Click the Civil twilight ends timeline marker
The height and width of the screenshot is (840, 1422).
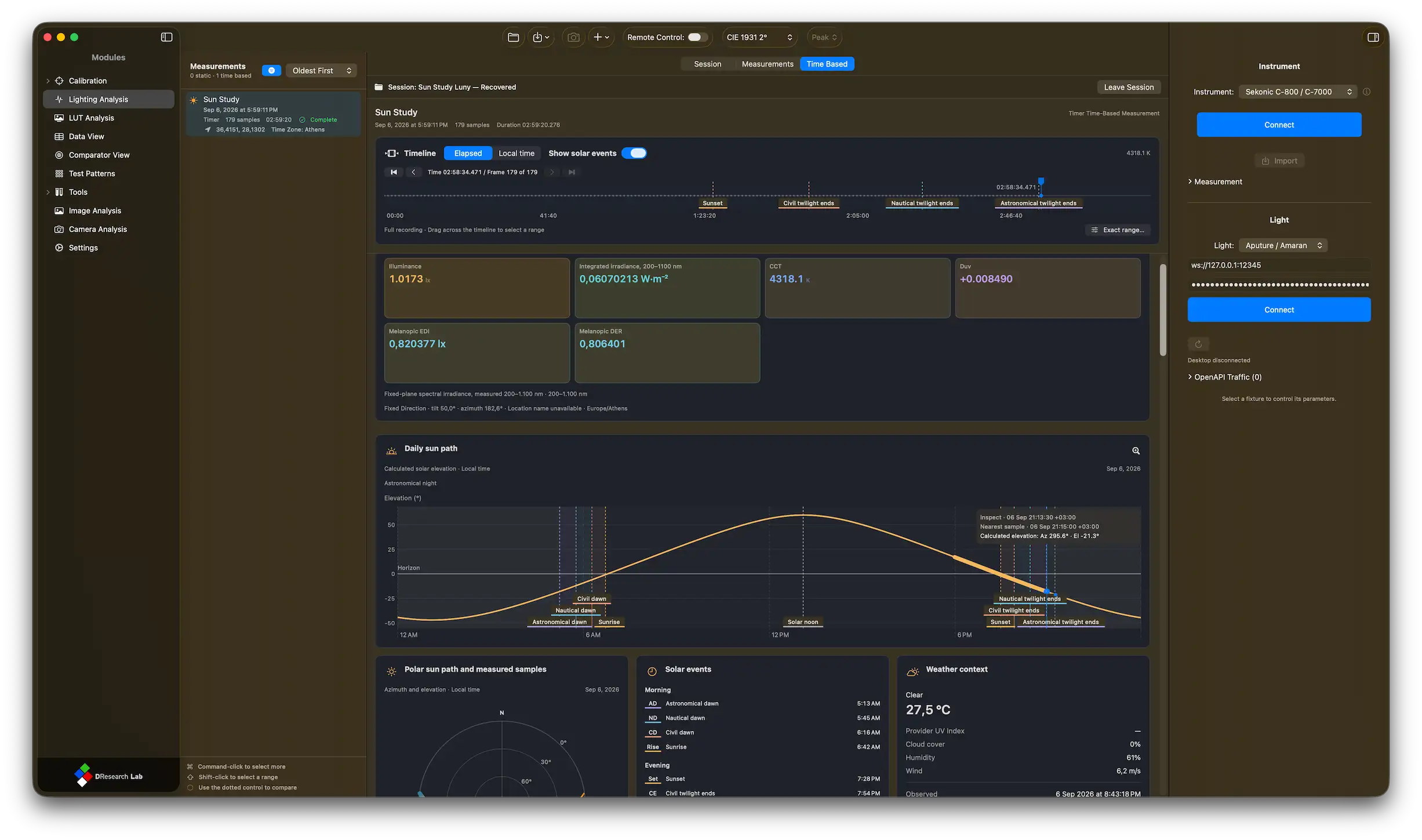(x=808, y=203)
